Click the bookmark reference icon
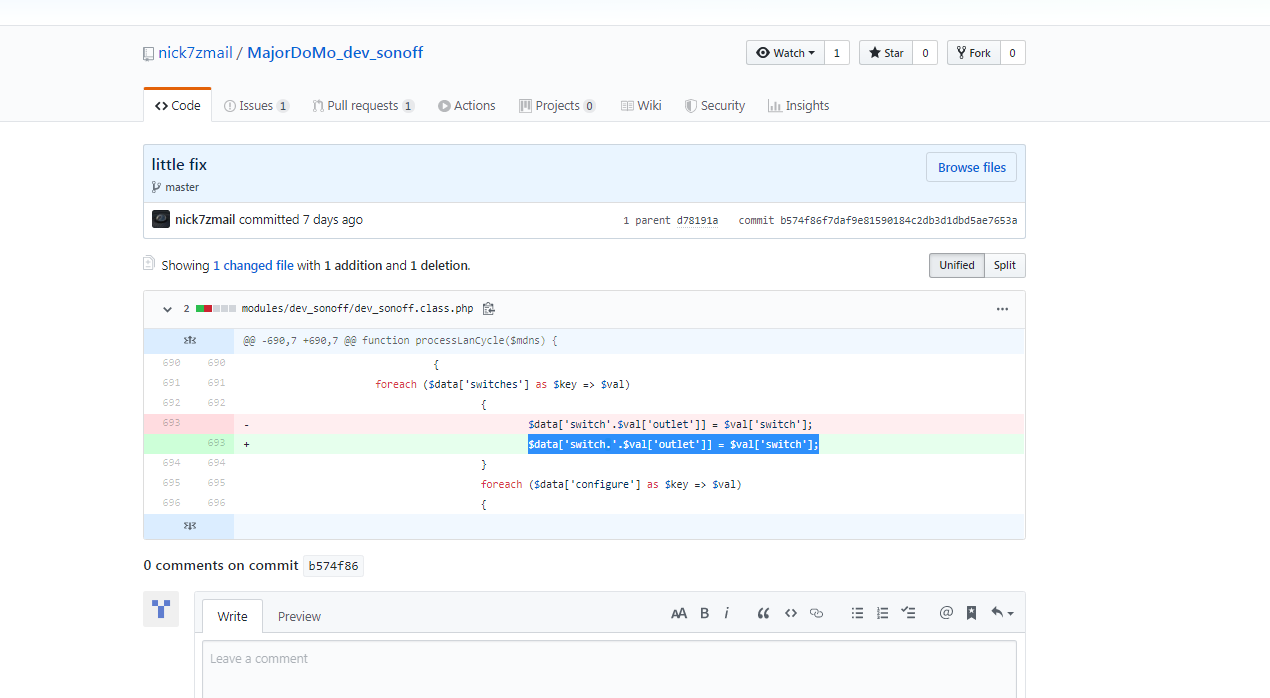 point(971,613)
